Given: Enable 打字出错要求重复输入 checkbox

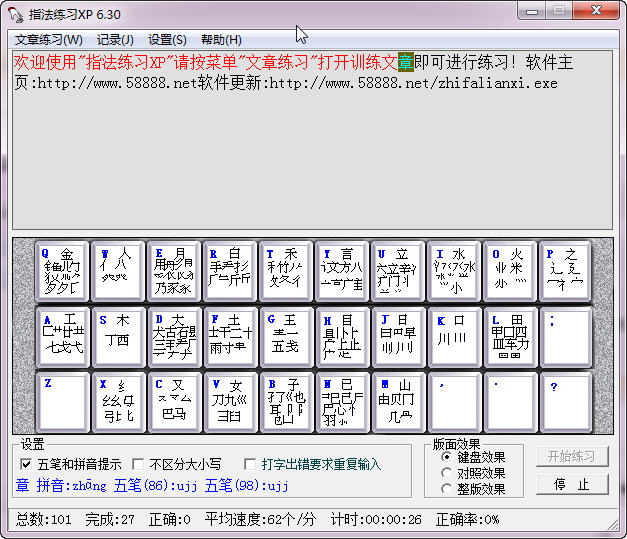Looking at the screenshot, I should [250, 464].
